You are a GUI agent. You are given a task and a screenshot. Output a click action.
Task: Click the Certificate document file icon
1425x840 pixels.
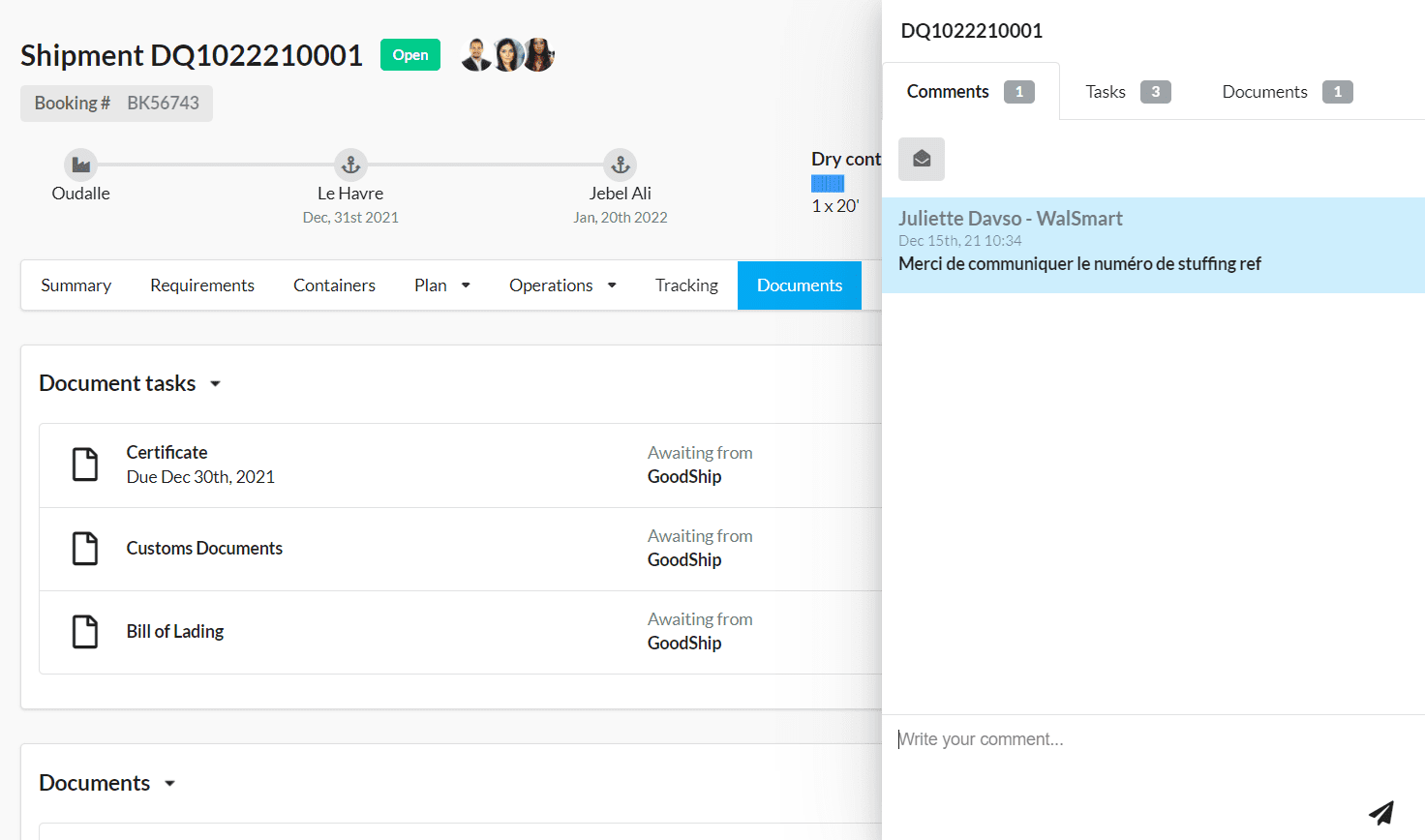(x=85, y=465)
